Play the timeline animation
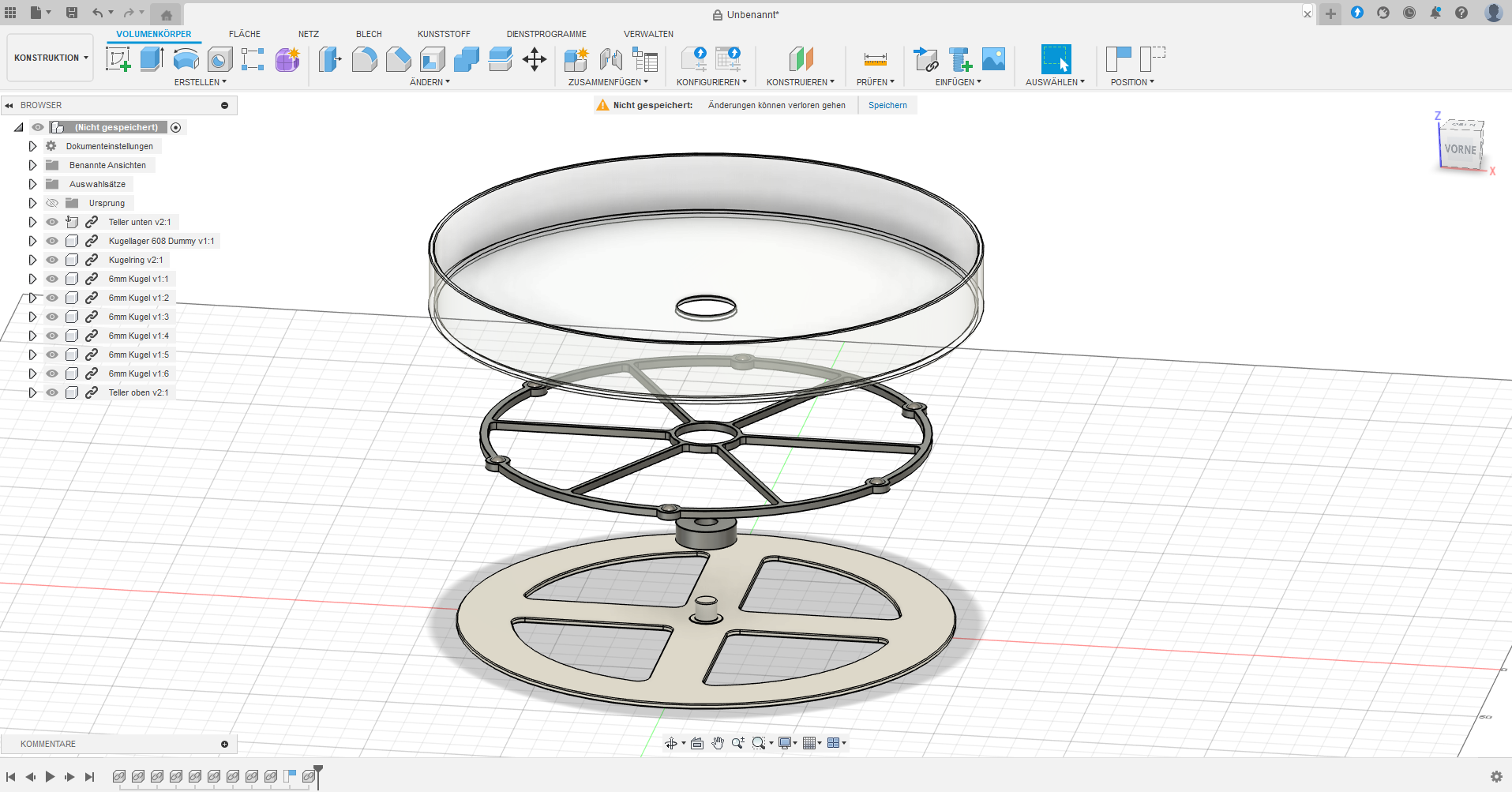 click(x=50, y=777)
